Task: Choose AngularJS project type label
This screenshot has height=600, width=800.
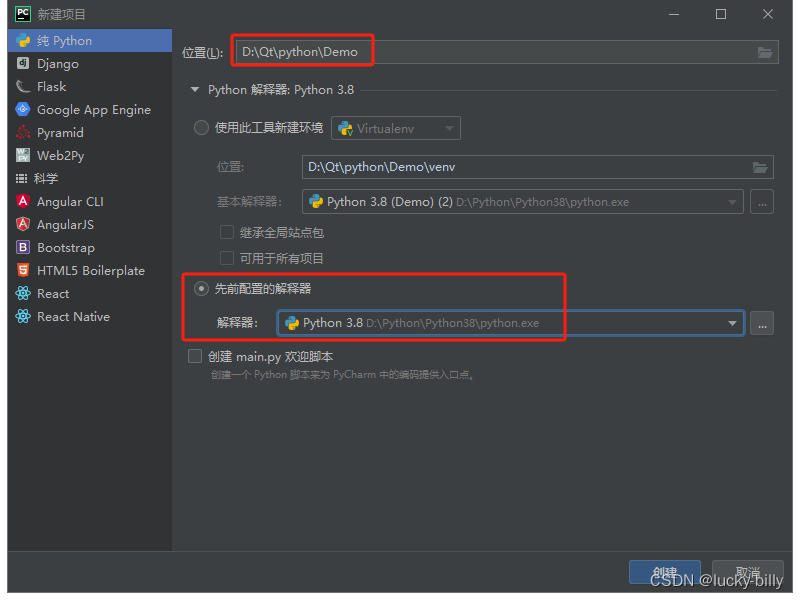Action: [65, 225]
